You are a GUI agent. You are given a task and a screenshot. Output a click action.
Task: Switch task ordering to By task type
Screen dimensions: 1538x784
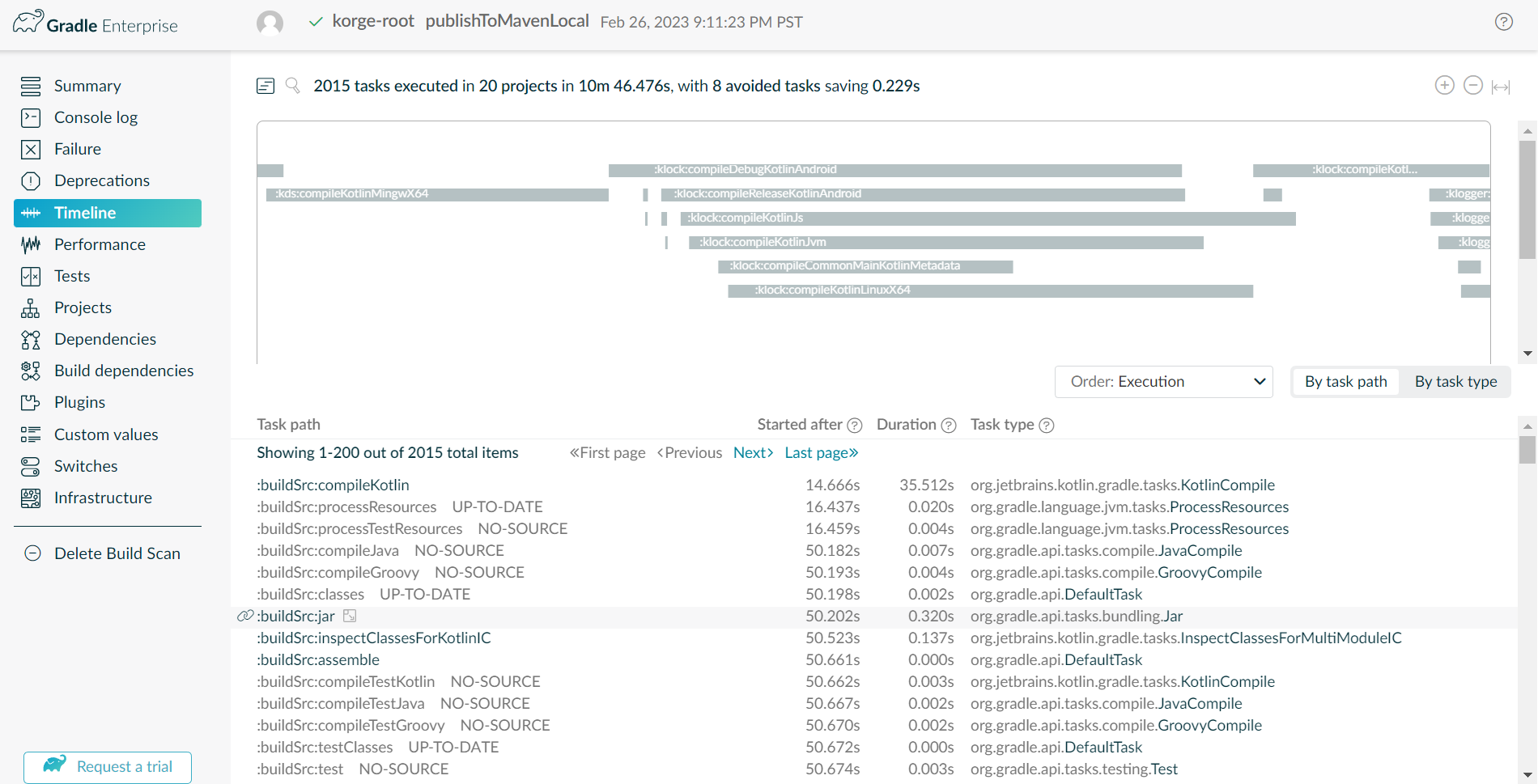click(1455, 381)
